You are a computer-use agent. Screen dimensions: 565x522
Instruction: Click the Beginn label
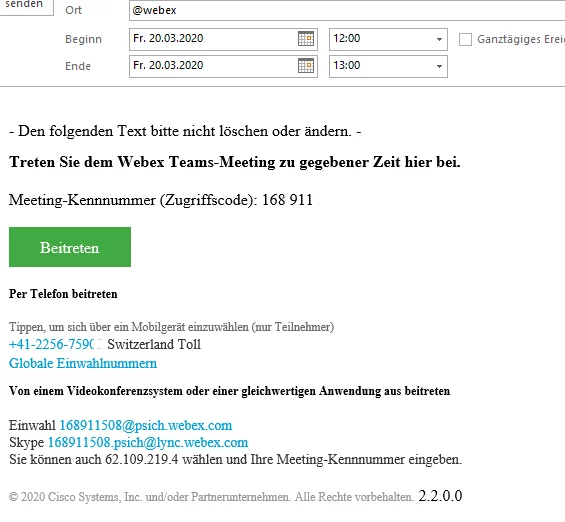84,39
